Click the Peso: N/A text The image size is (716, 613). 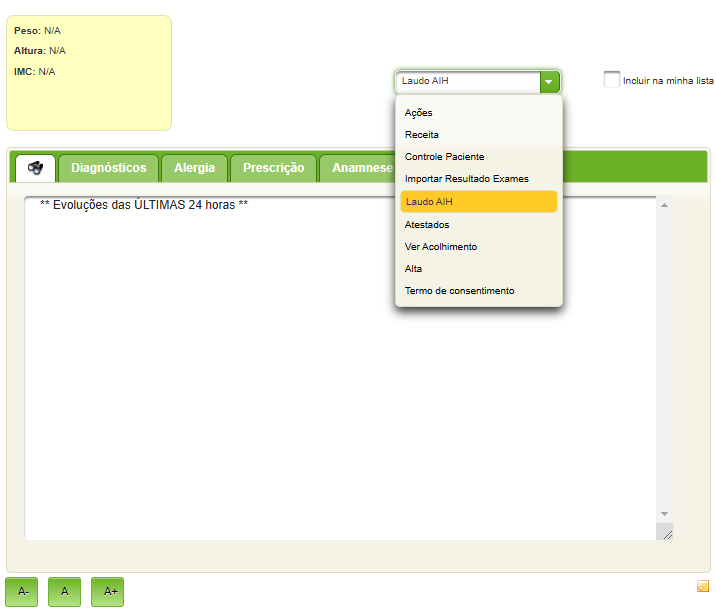click(37, 31)
